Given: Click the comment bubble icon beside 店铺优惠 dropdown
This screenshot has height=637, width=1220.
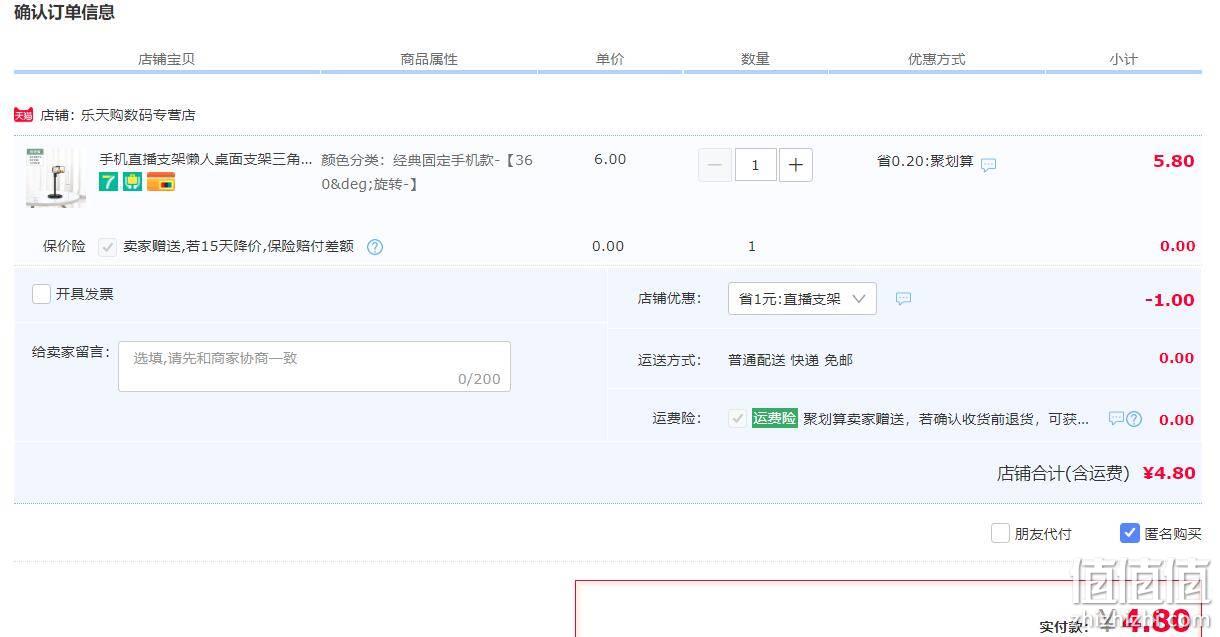Looking at the screenshot, I should [x=903, y=299].
